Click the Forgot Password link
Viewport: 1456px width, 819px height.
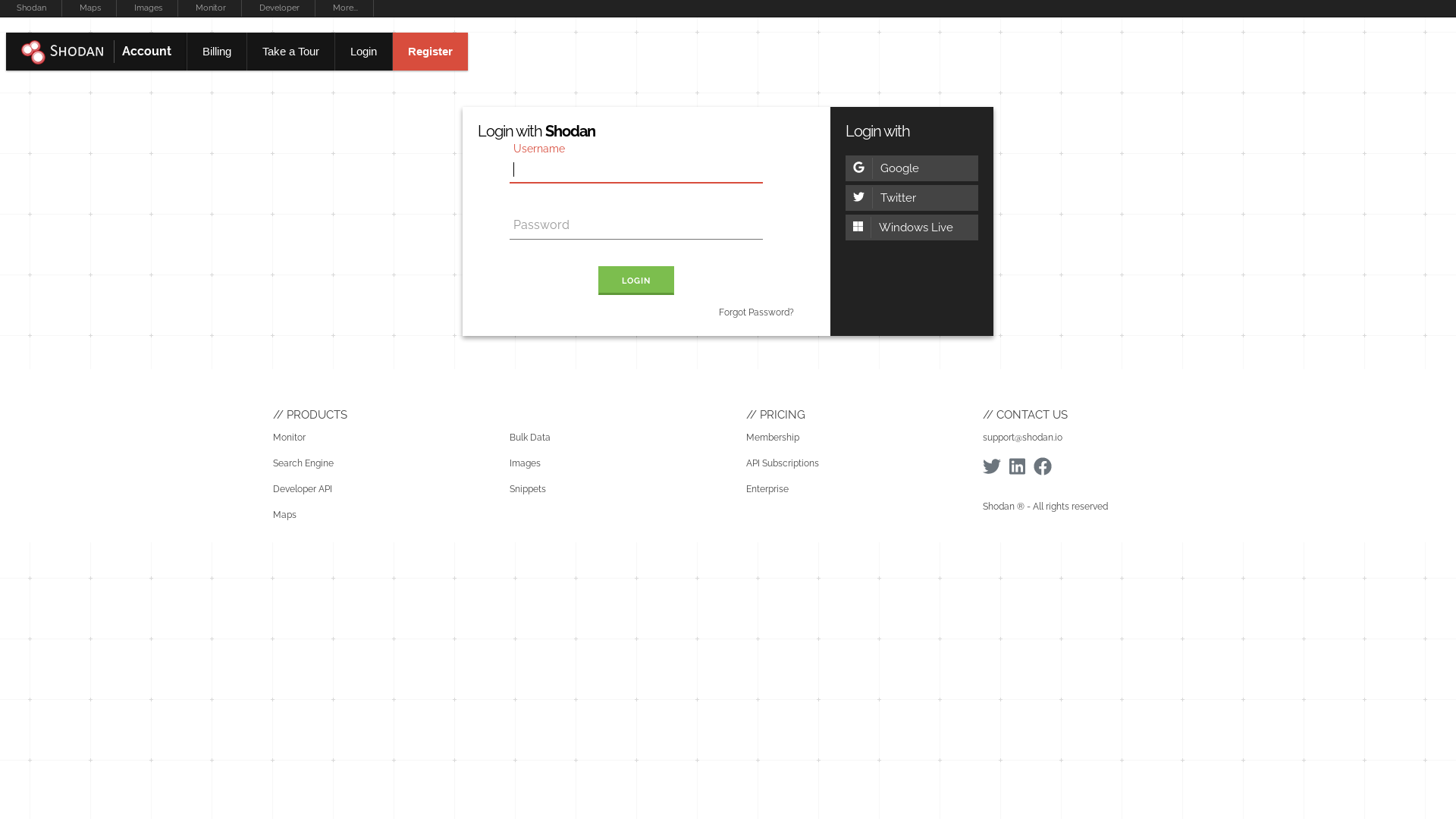point(756,311)
